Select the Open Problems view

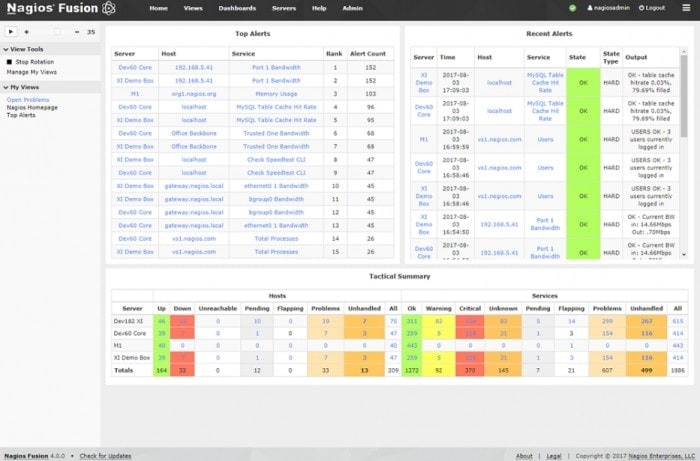28,100
